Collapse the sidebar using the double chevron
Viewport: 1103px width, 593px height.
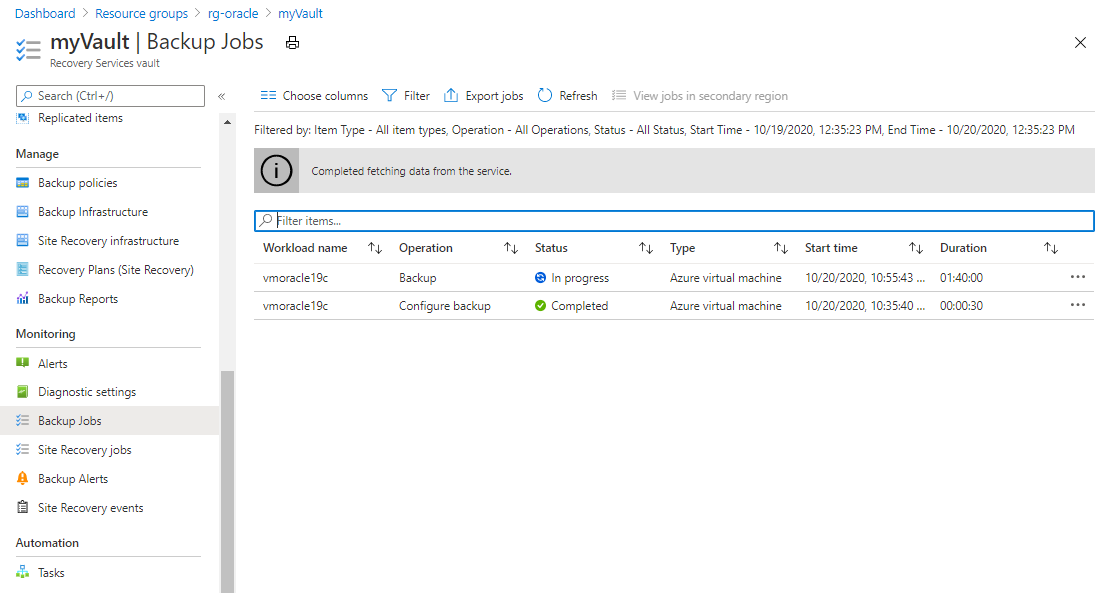pos(222,96)
